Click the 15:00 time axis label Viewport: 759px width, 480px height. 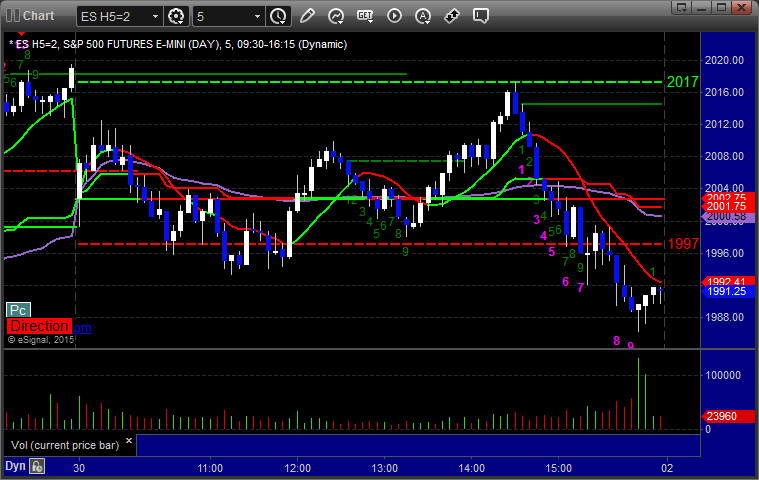[x=559, y=468]
